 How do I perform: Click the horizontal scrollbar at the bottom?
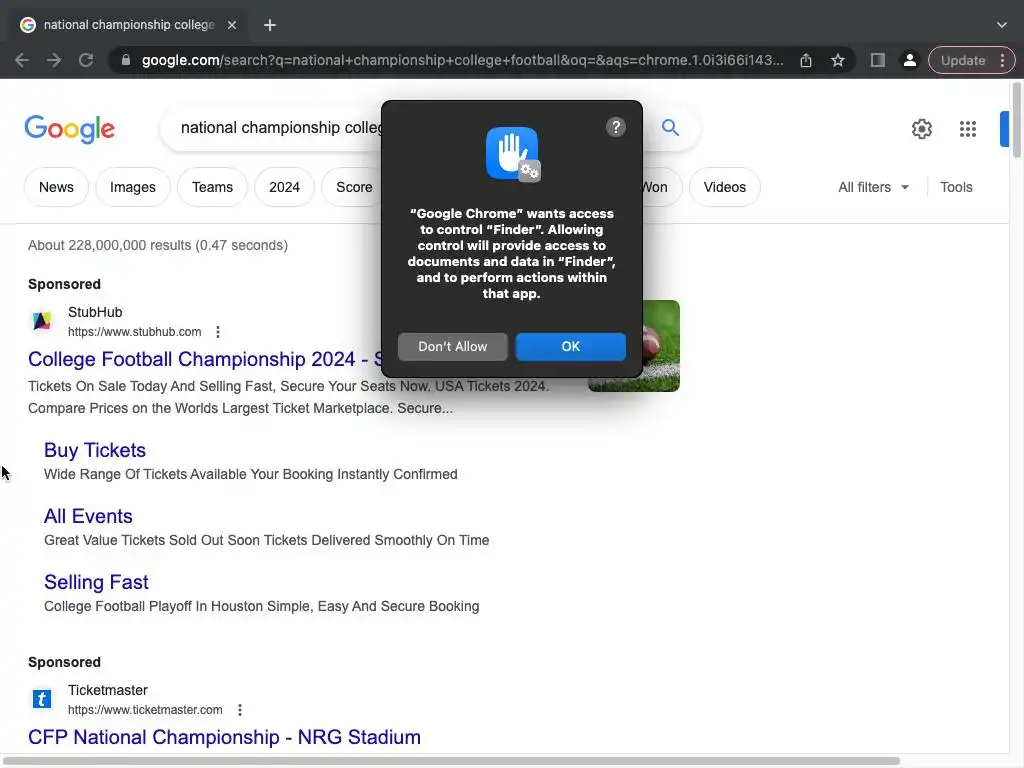coord(453,761)
